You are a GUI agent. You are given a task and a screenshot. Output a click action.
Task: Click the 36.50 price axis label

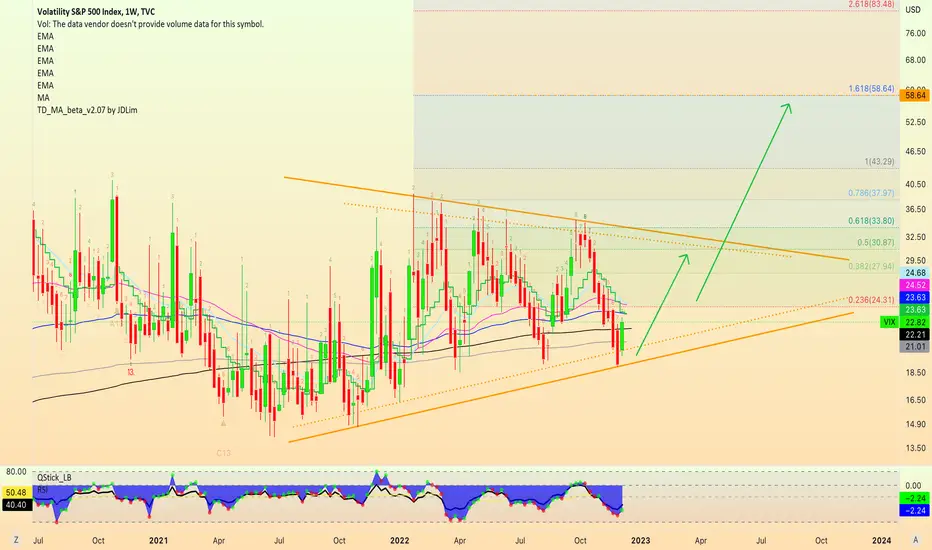point(915,209)
